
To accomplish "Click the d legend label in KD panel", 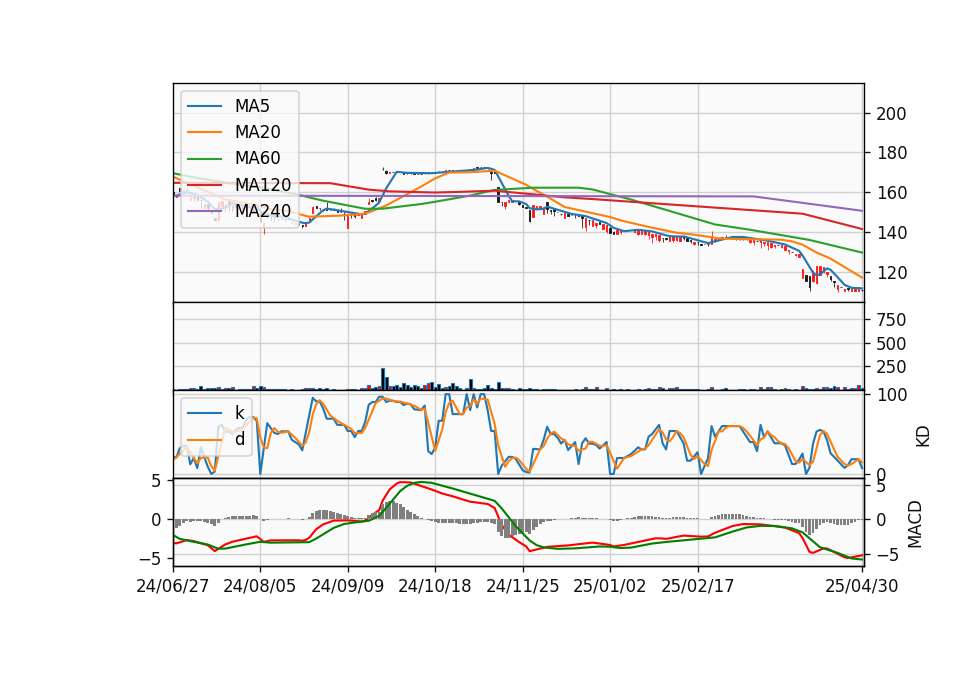I will (x=240, y=439).
